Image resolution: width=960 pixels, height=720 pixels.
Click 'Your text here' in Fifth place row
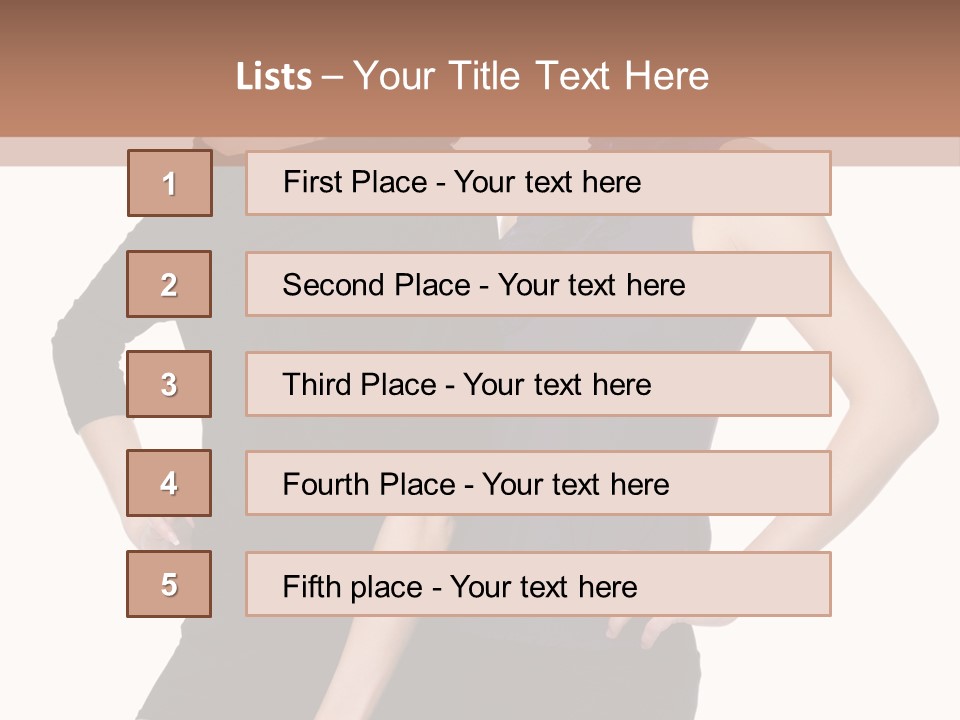click(544, 587)
